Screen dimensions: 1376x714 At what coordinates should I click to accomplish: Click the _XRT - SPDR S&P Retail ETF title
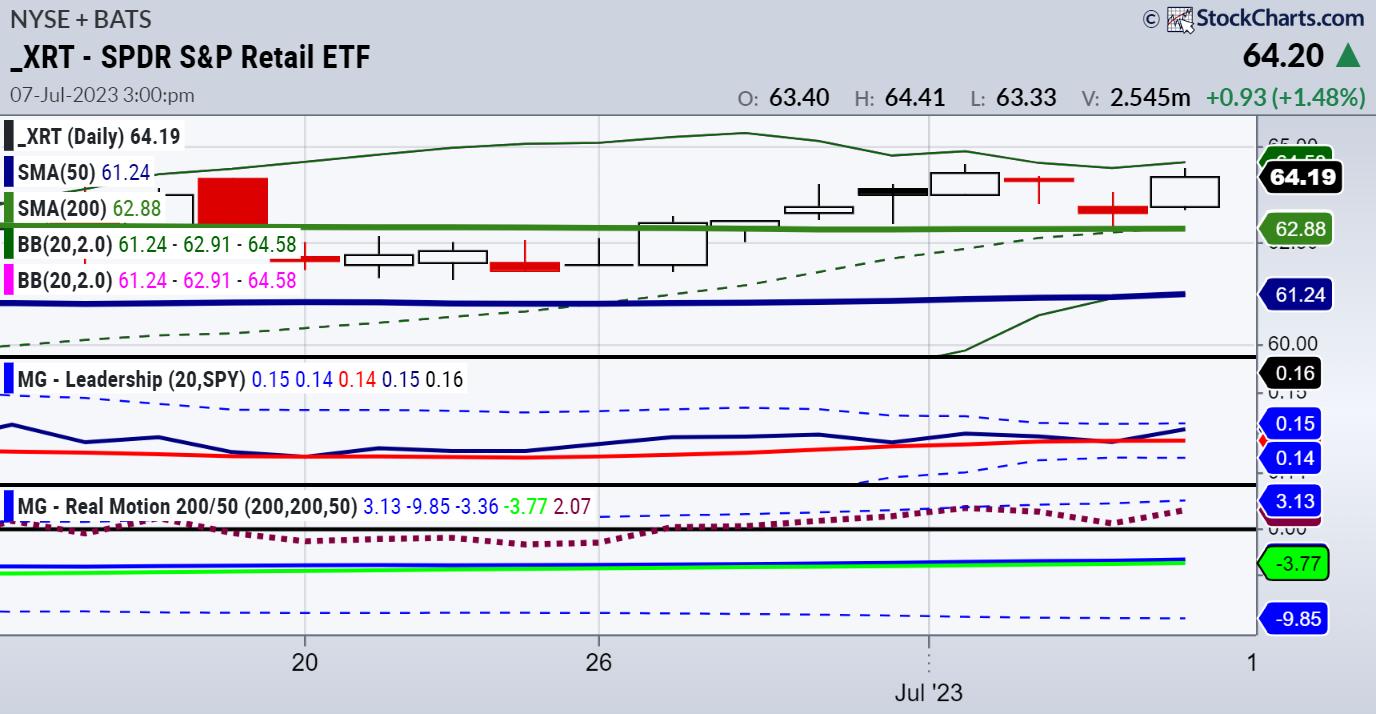tap(189, 57)
